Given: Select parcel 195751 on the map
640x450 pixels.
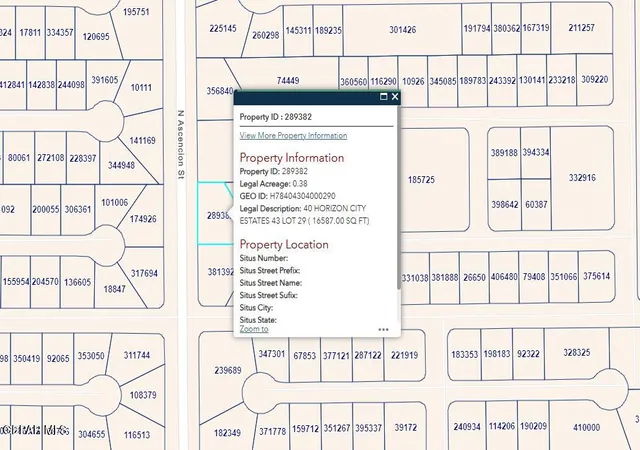Looking at the screenshot, I should pos(136,12).
